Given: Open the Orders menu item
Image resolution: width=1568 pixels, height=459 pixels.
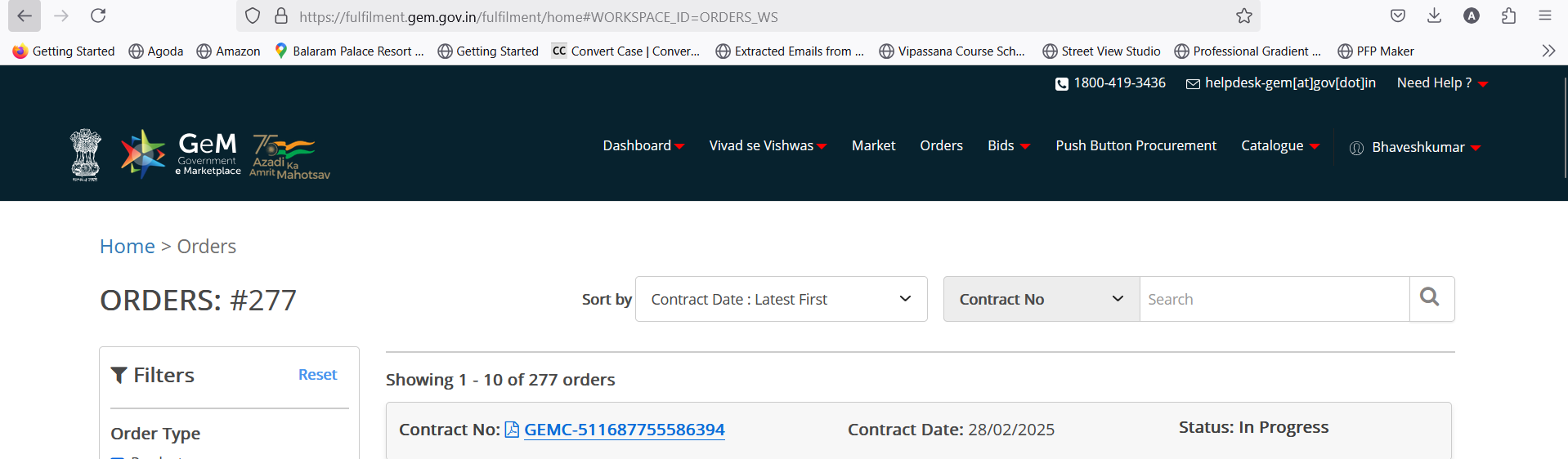Looking at the screenshot, I should click(941, 145).
